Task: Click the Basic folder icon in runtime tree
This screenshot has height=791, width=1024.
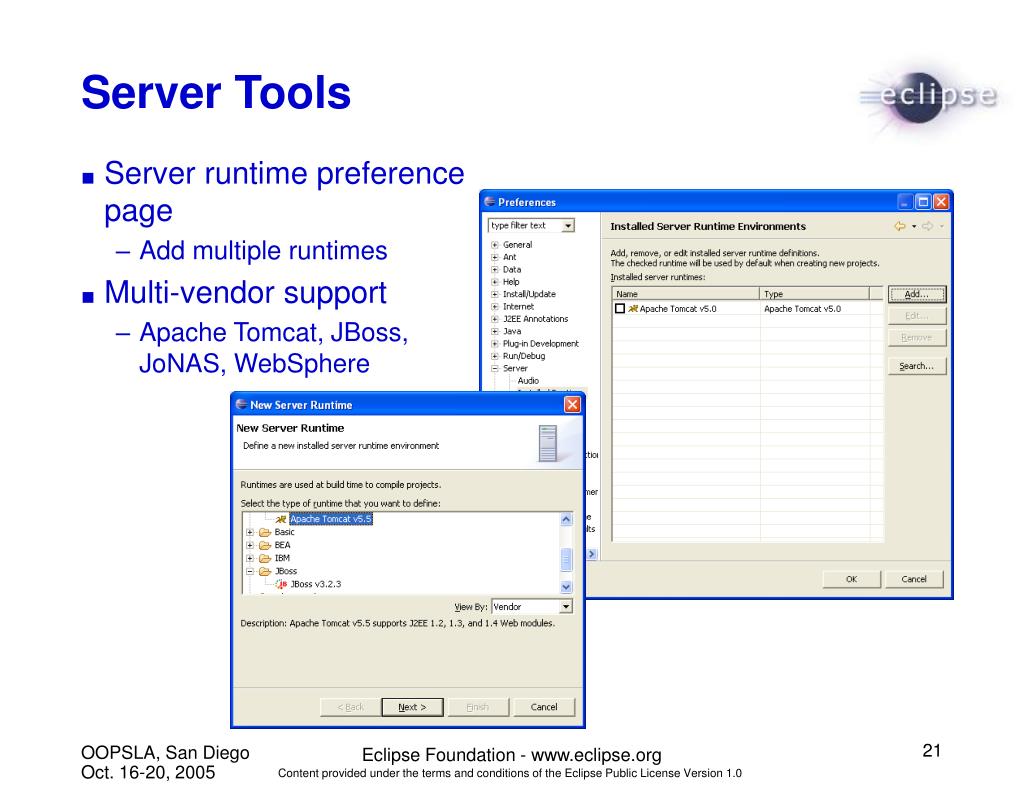Action: (x=264, y=532)
